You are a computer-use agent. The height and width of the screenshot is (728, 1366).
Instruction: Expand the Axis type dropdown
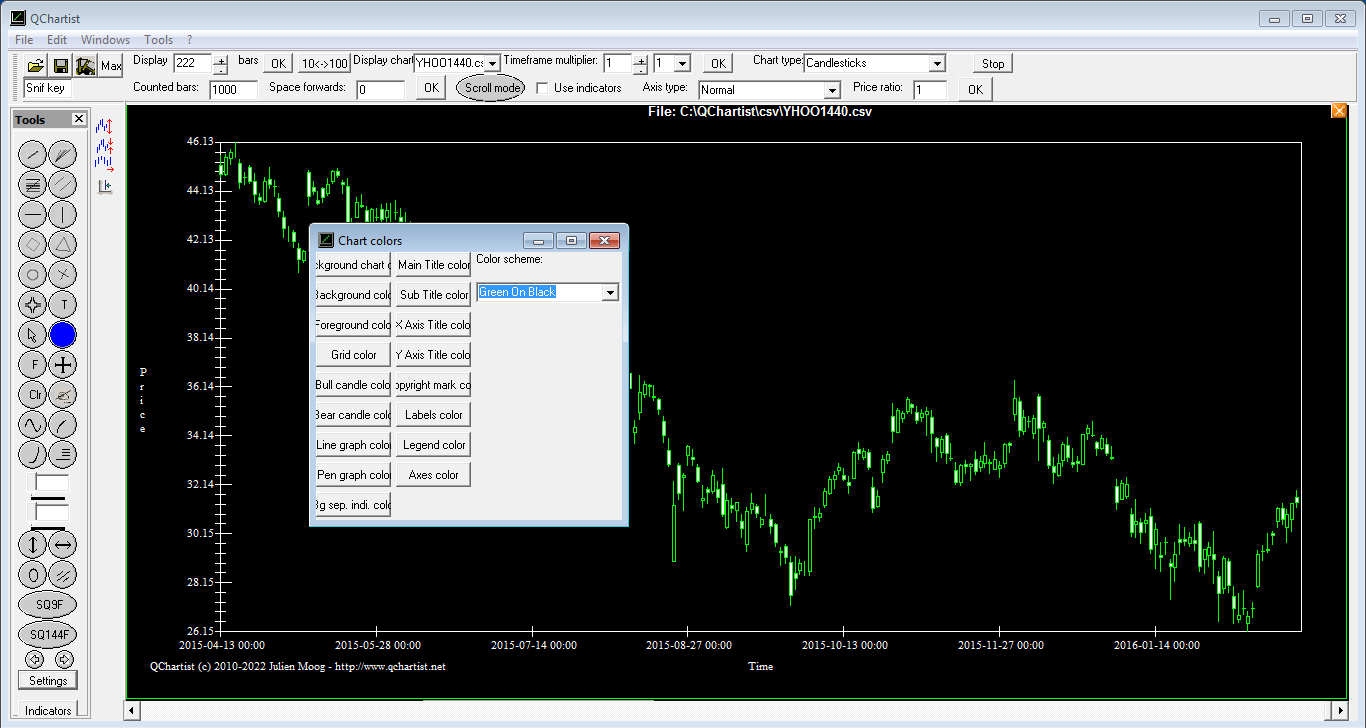[x=831, y=91]
